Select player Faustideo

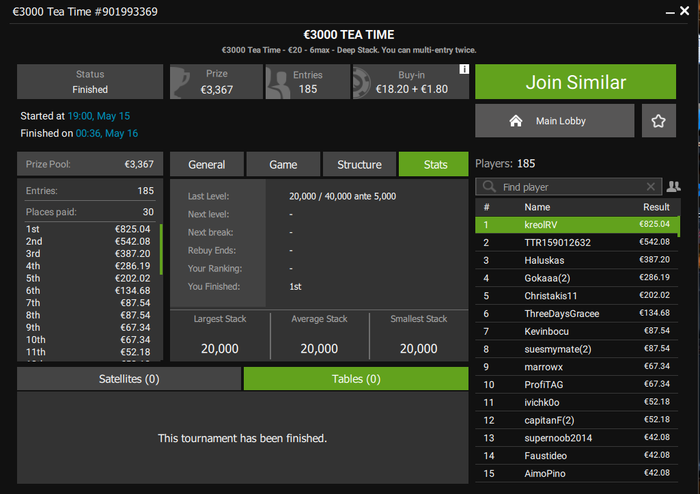click(576, 456)
